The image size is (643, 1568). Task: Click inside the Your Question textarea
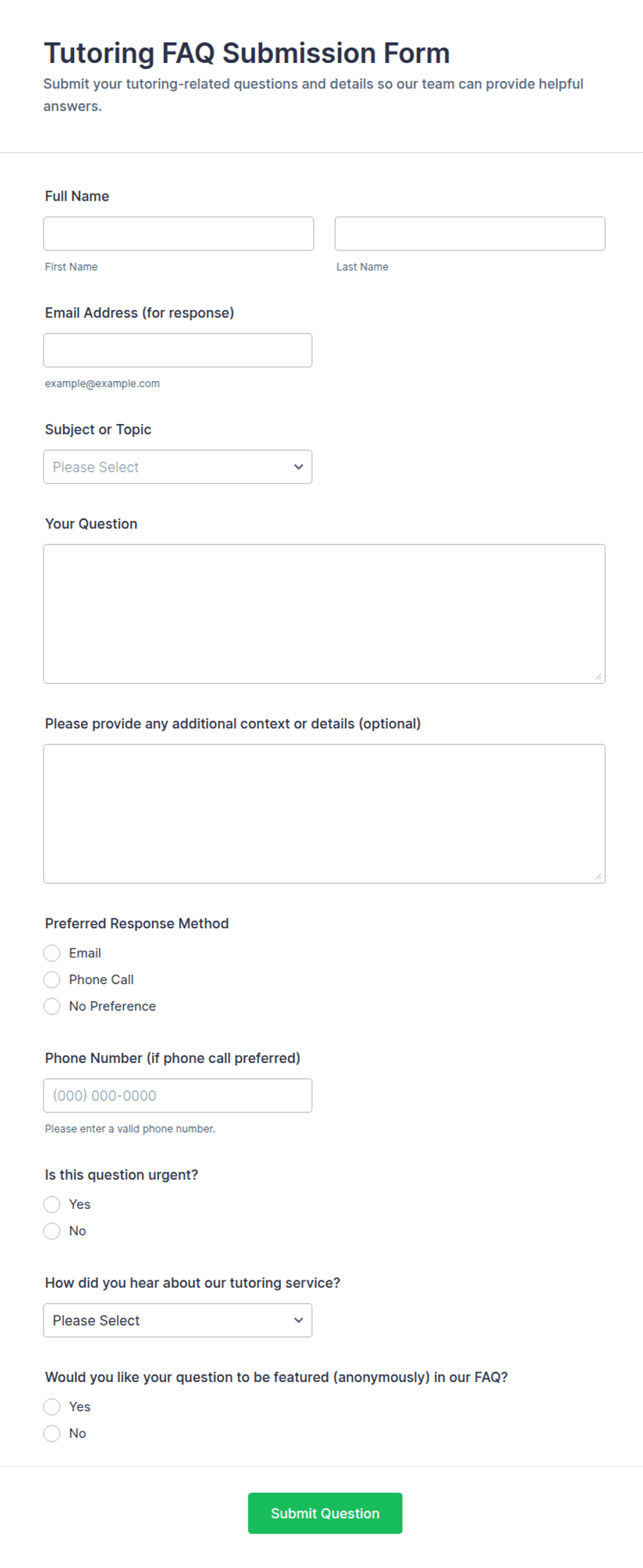pyautogui.click(x=324, y=614)
